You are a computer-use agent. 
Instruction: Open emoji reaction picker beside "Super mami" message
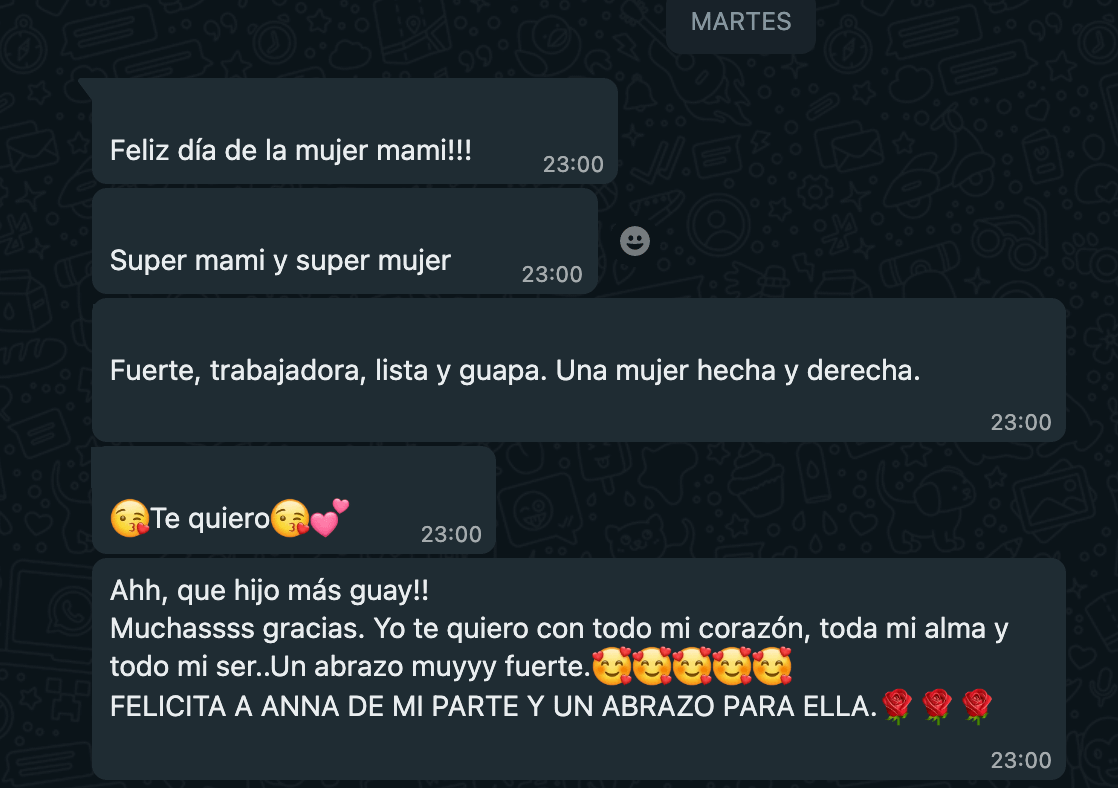pos(635,241)
